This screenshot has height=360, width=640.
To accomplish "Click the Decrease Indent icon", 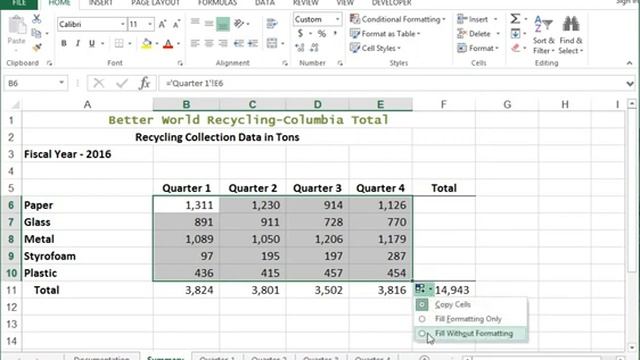I will [x=239, y=43].
